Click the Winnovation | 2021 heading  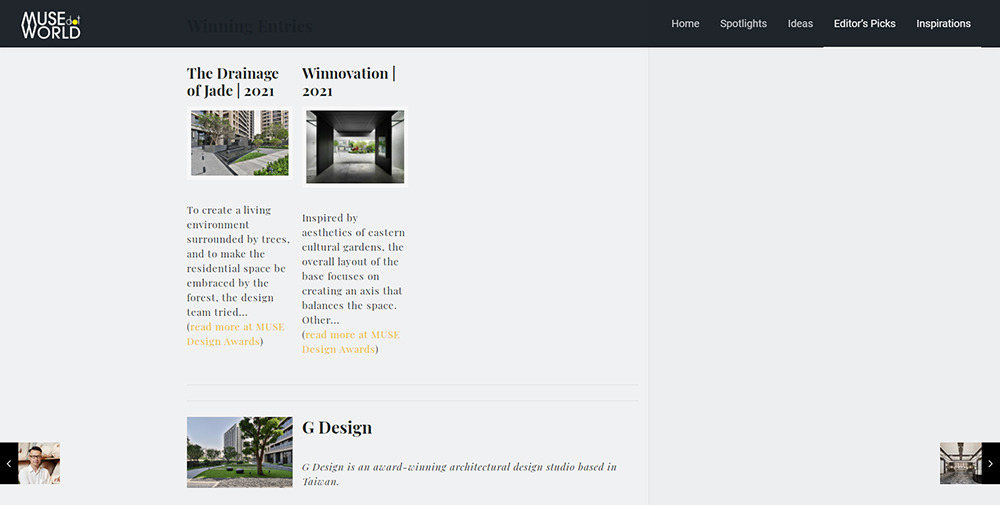coord(348,82)
